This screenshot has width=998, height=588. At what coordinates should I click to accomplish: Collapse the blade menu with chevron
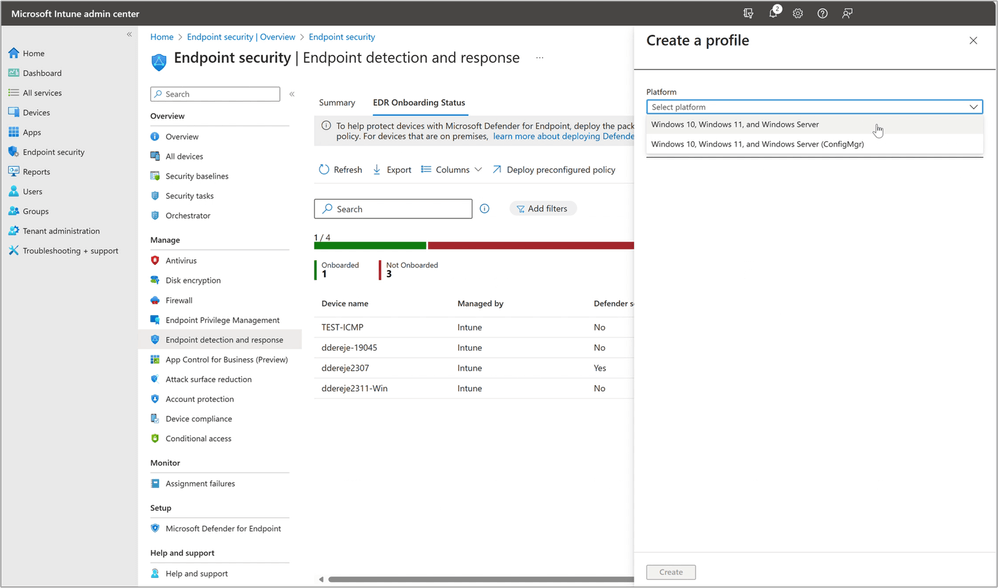(x=292, y=94)
